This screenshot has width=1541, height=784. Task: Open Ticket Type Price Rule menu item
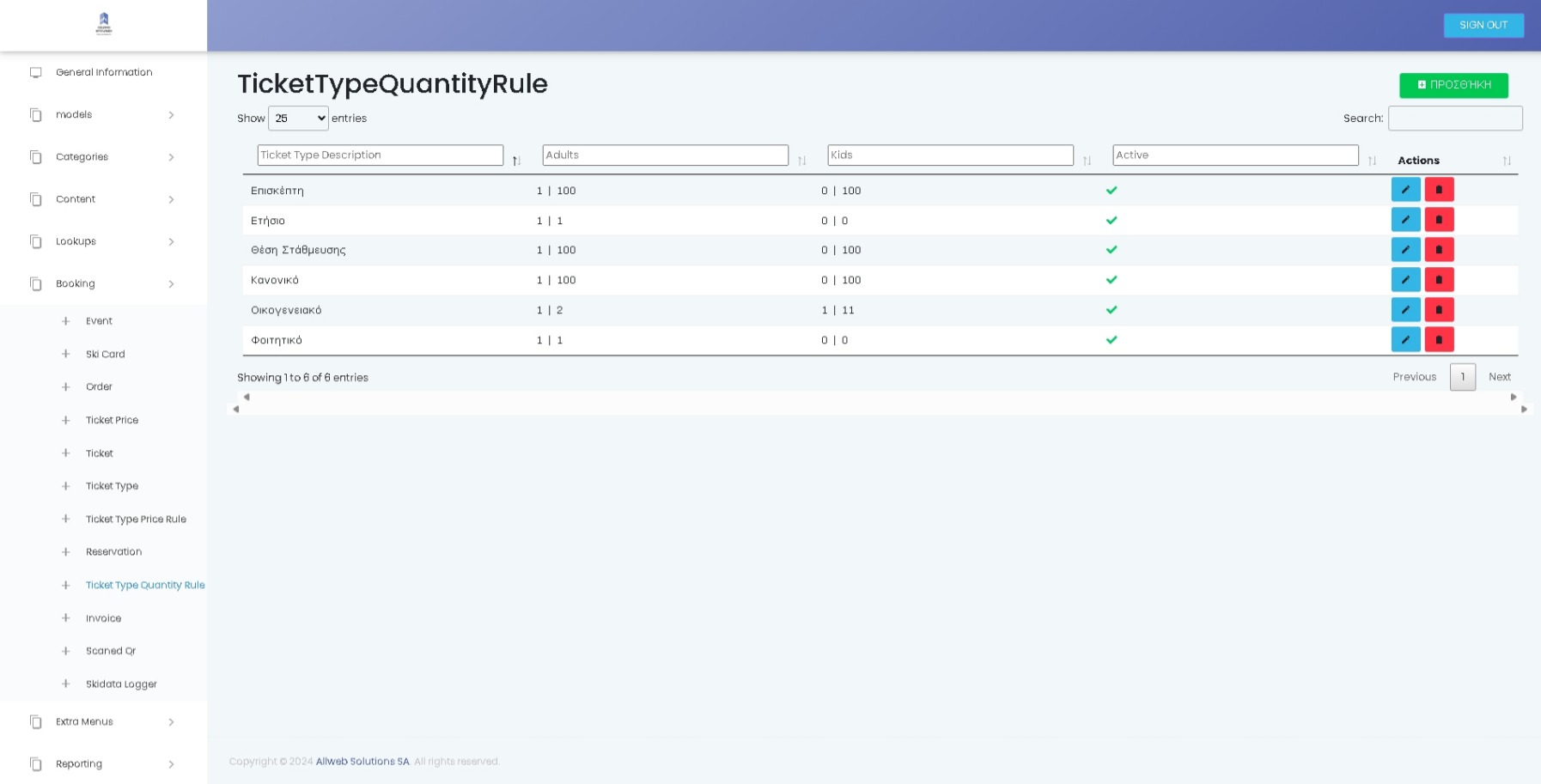(x=136, y=520)
